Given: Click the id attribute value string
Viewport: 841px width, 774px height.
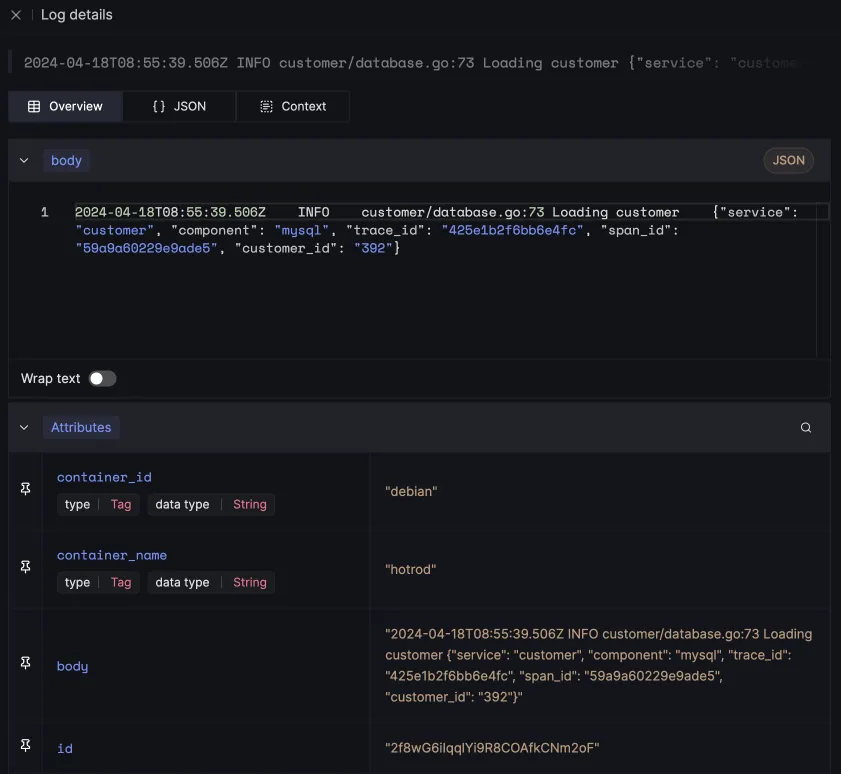Looking at the screenshot, I should coord(492,748).
